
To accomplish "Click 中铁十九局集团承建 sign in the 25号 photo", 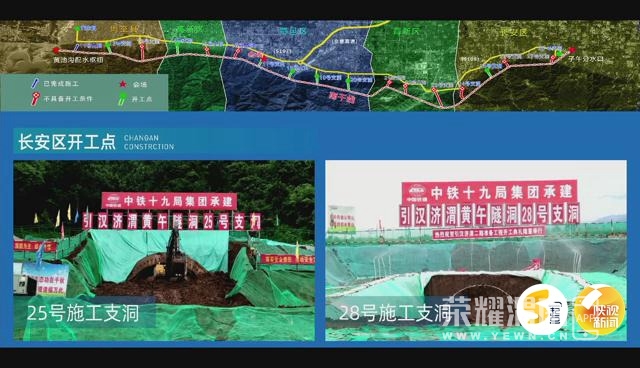I will pos(169,201).
